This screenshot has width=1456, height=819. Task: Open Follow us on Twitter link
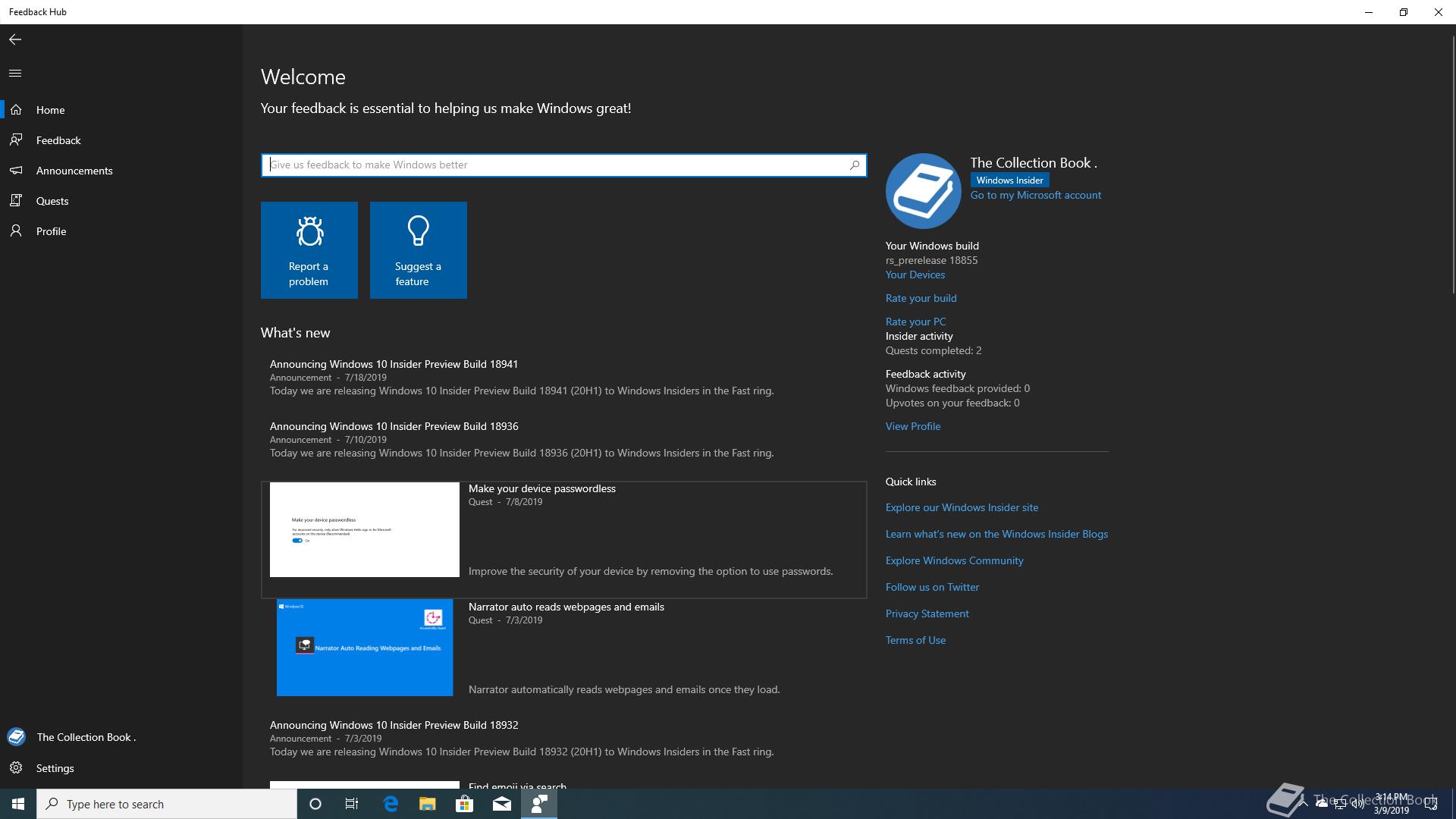click(932, 587)
